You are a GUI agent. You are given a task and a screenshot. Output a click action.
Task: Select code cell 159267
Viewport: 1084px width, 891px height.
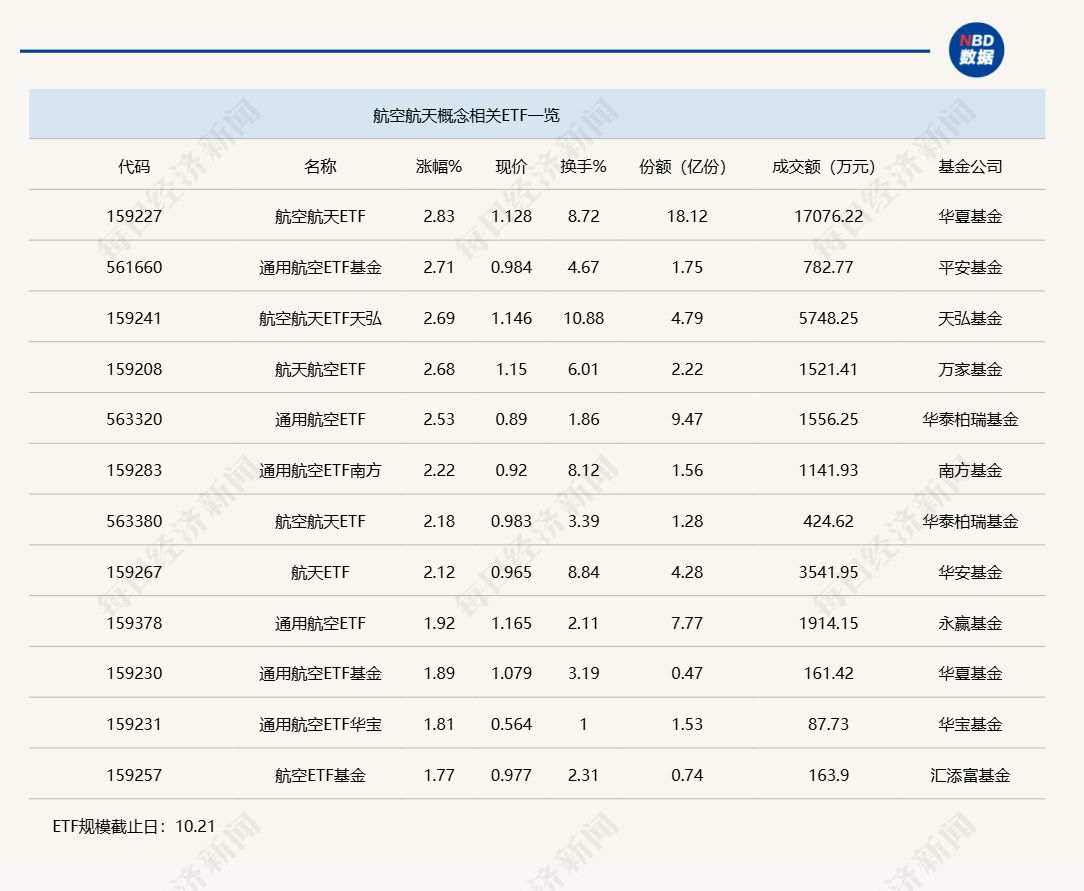pyautogui.click(x=134, y=572)
